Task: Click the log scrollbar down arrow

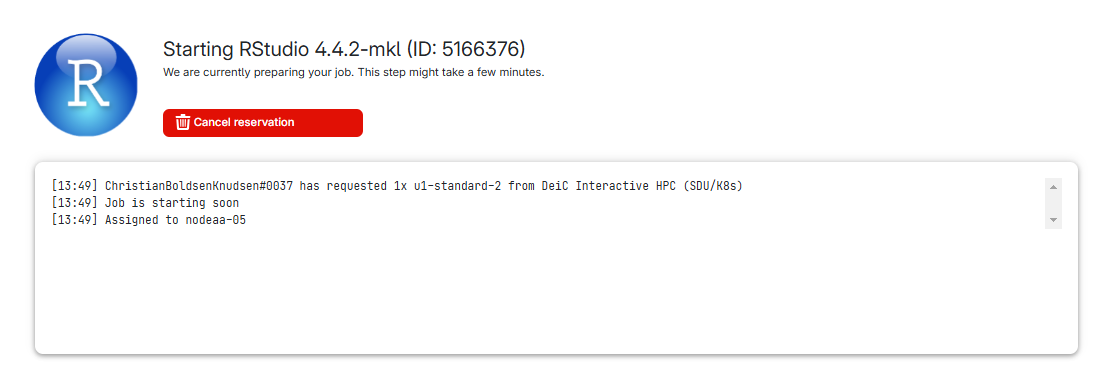Action: (x=1053, y=220)
